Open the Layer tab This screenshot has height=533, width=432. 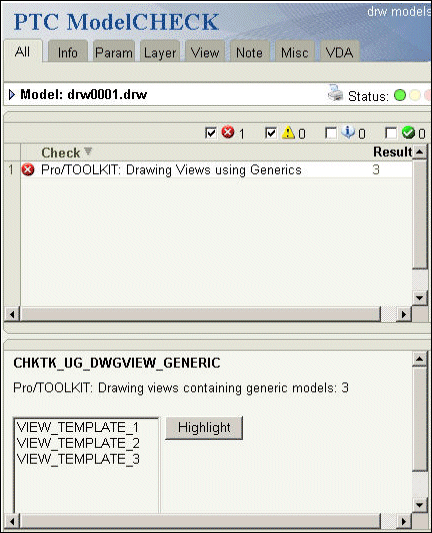[x=160, y=52]
